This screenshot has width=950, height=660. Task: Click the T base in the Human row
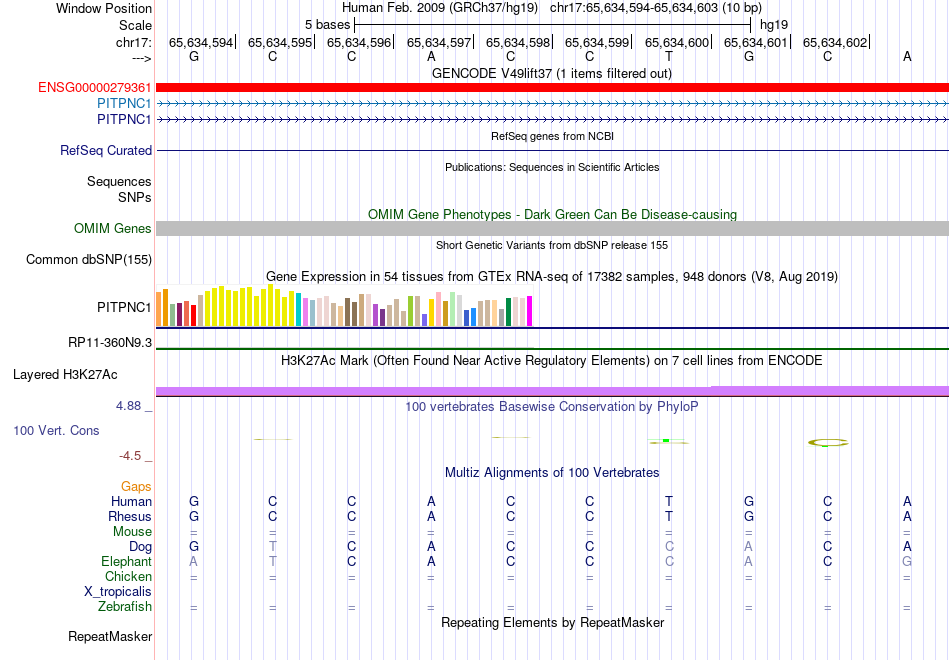669,501
